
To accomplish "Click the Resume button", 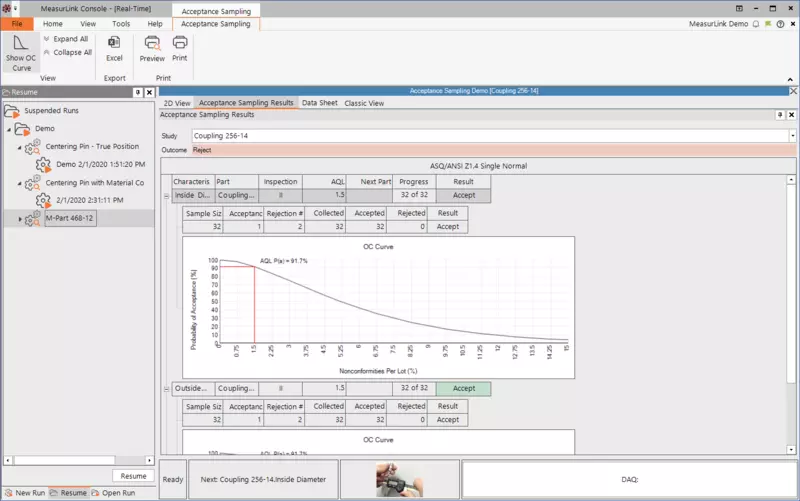I will pos(133,475).
